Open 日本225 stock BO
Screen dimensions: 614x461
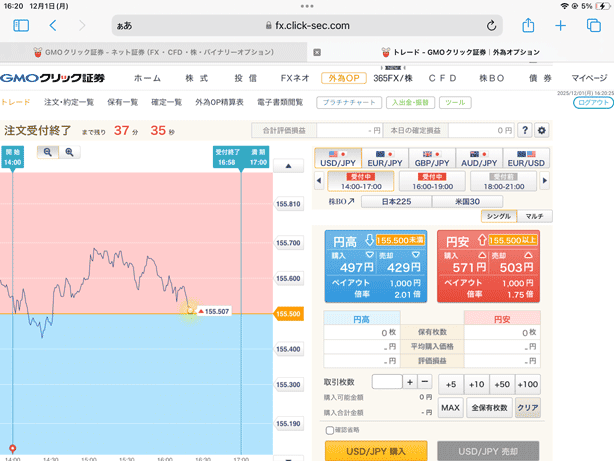396,202
